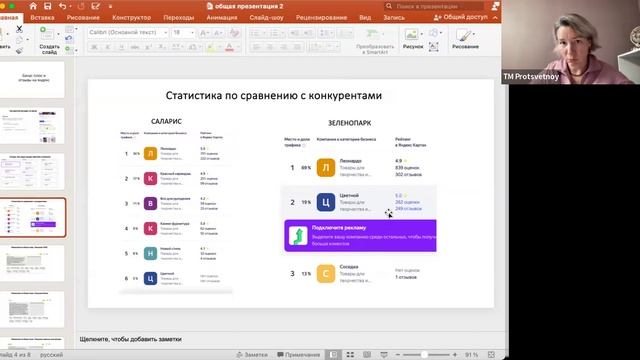Click the search in presentation field
Image resolution: width=640 pixels, height=360 pixels.
[x=435, y=6]
